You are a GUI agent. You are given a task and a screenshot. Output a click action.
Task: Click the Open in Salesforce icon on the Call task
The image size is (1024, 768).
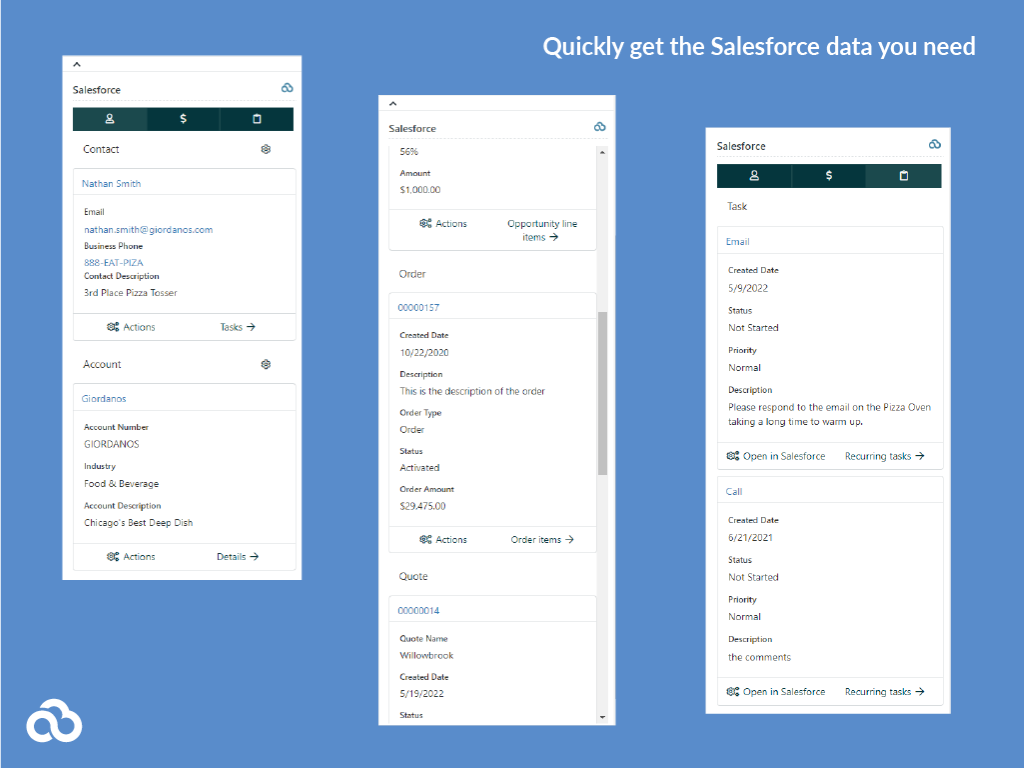731,691
